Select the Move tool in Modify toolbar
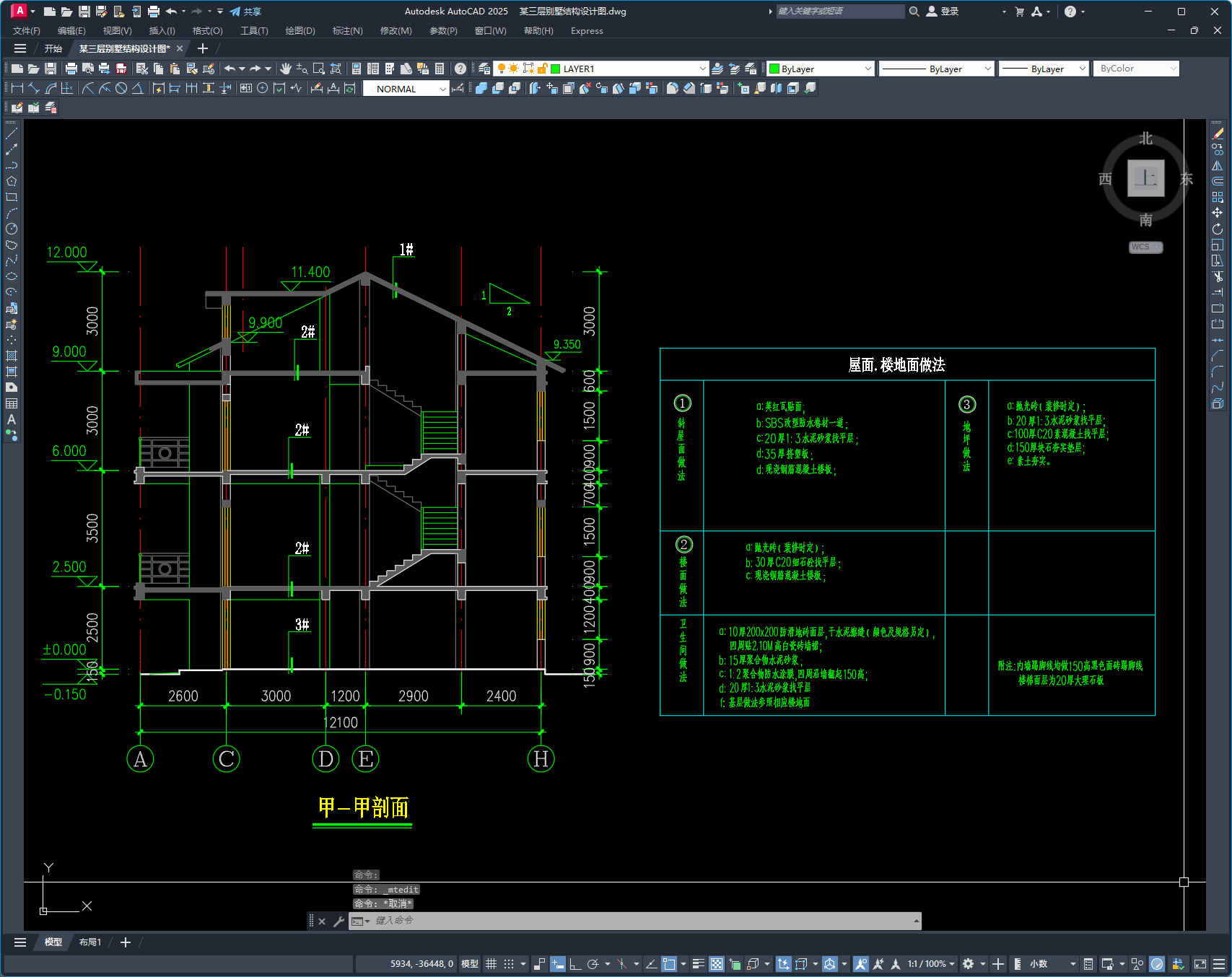1232x977 pixels. click(1218, 213)
